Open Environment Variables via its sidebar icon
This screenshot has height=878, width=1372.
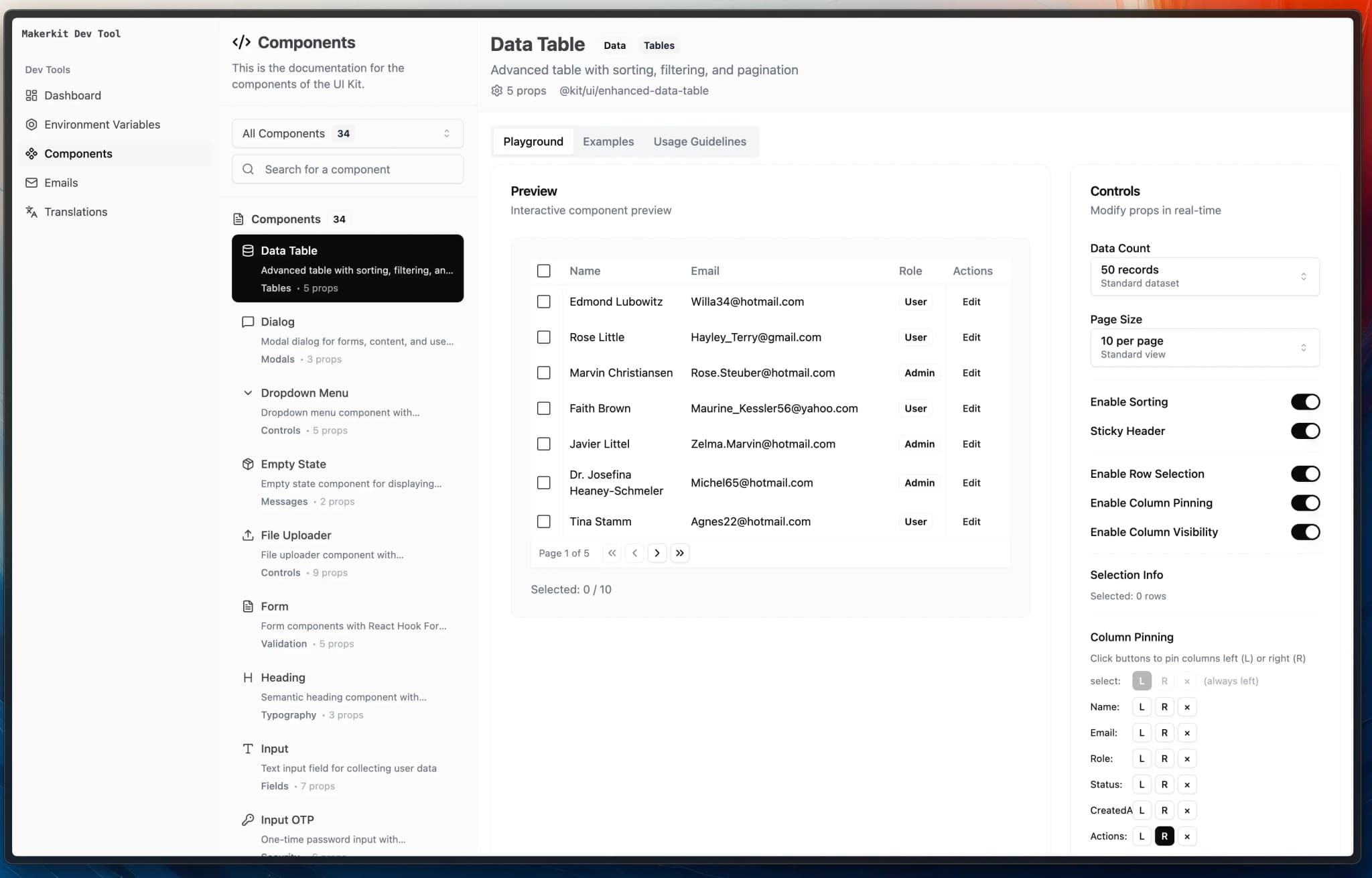point(31,125)
